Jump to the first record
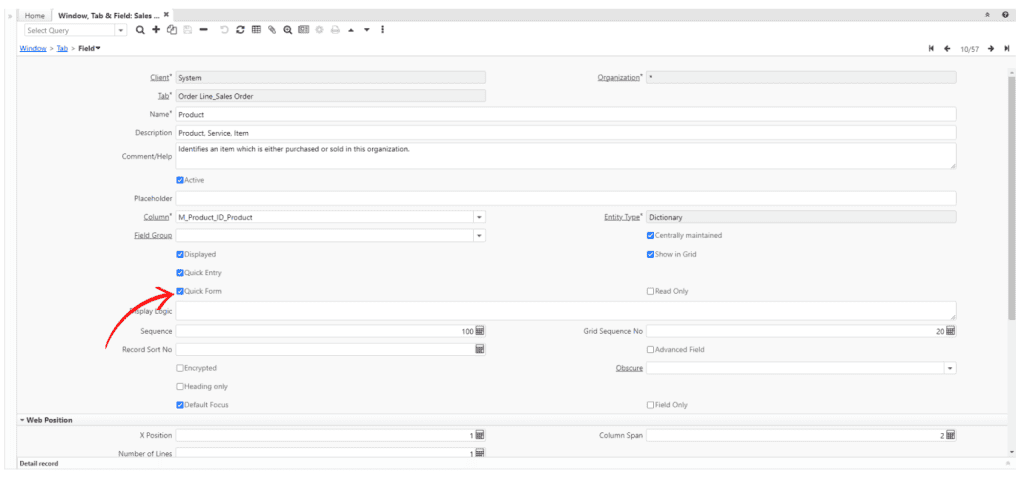 pyautogui.click(x=932, y=48)
